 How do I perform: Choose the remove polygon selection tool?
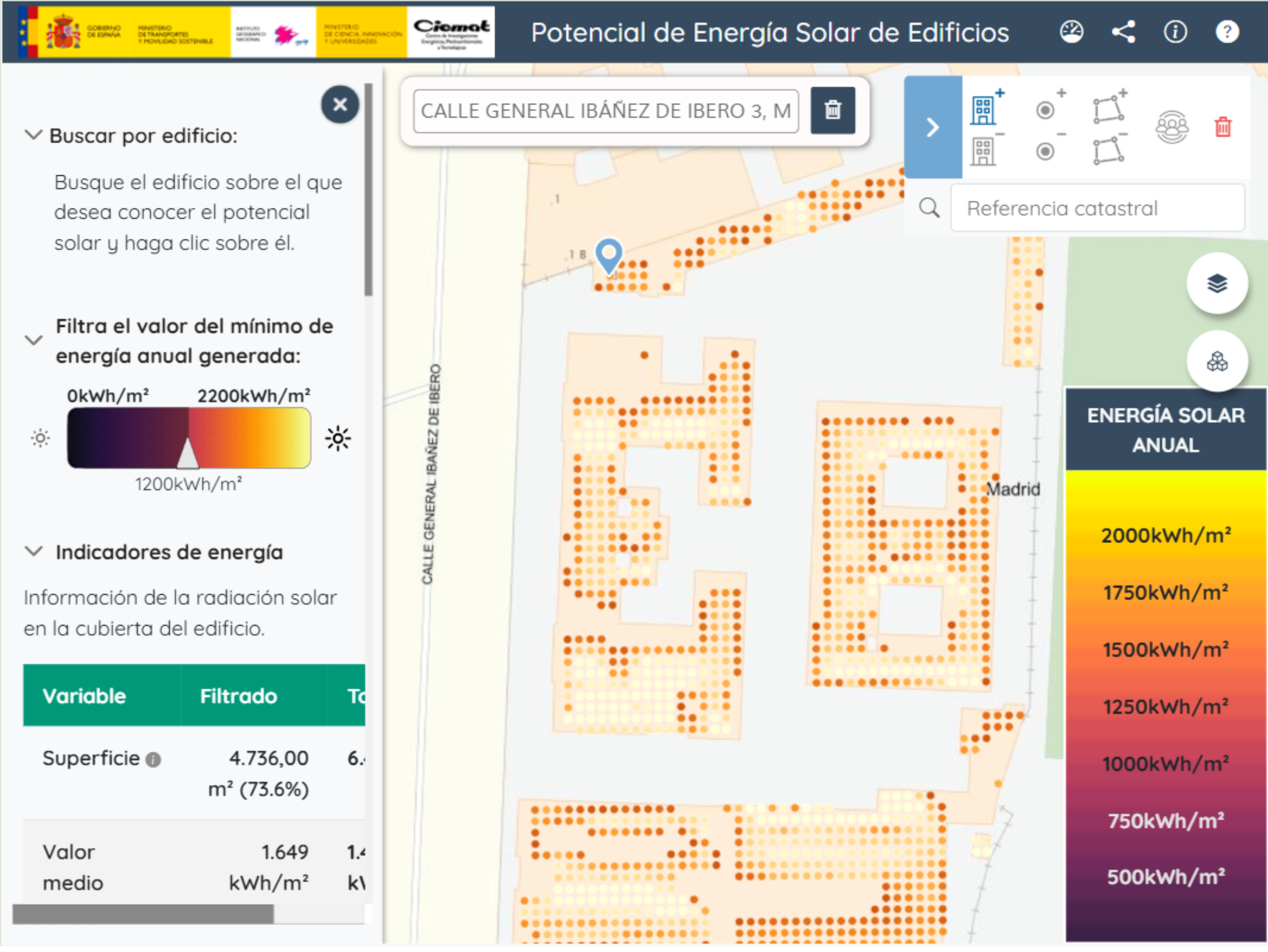point(1107,151)
